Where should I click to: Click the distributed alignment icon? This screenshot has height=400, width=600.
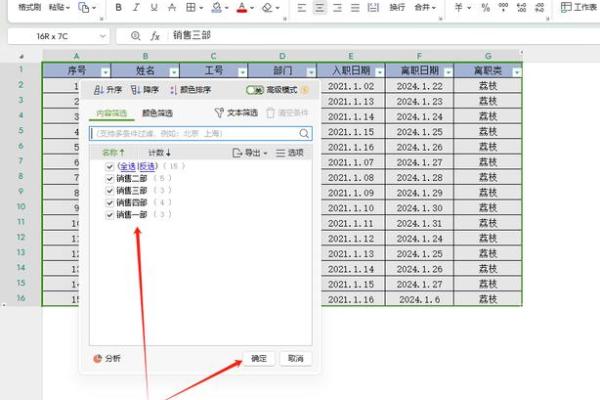[x=373, y=7]
